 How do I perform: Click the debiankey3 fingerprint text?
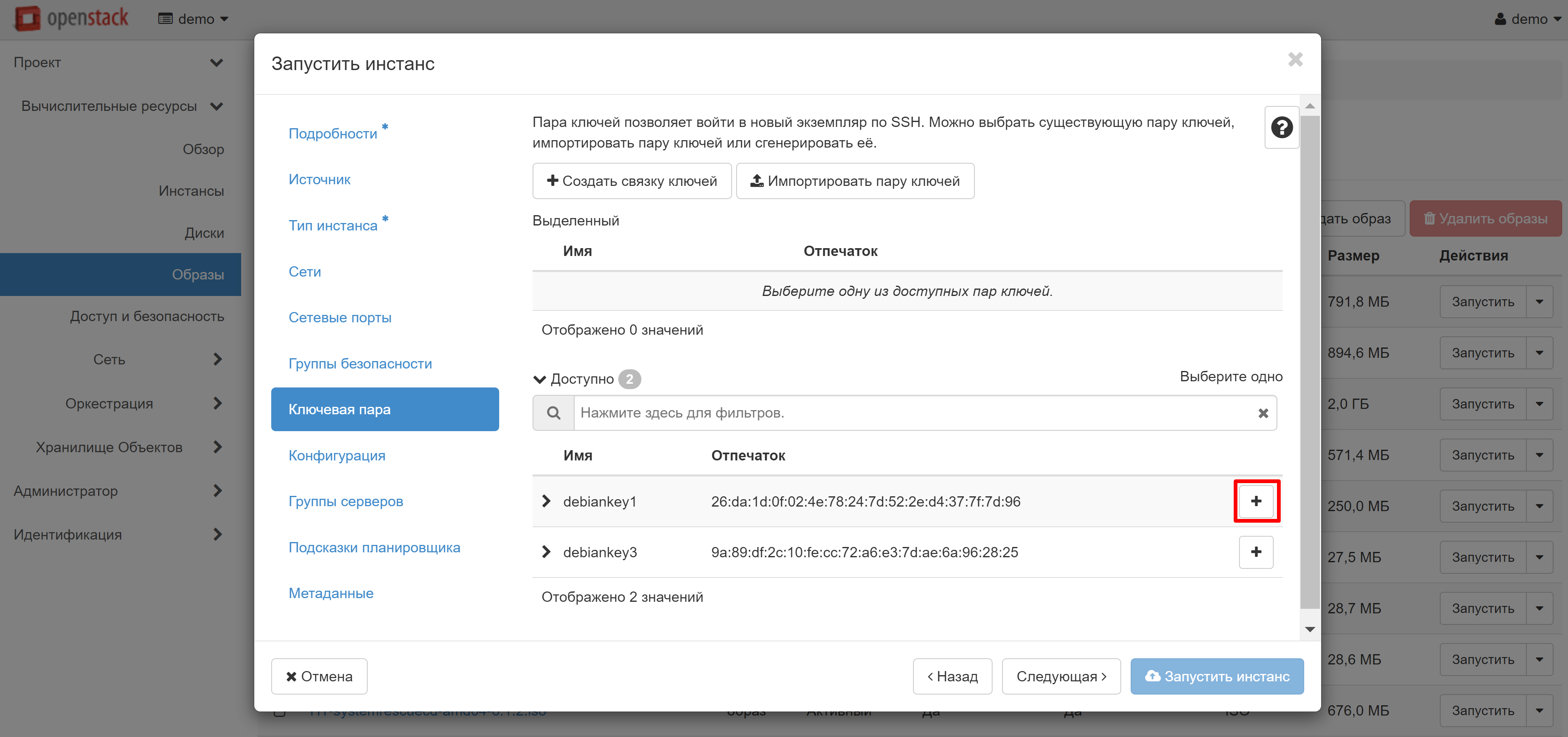click(864, 553)
